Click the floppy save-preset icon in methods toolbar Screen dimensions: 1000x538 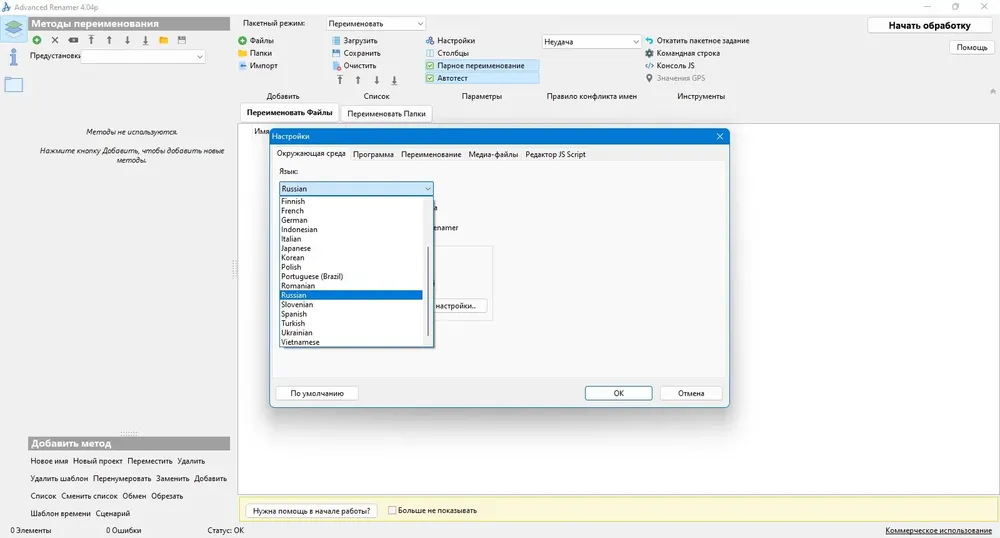tap(182, 40)
